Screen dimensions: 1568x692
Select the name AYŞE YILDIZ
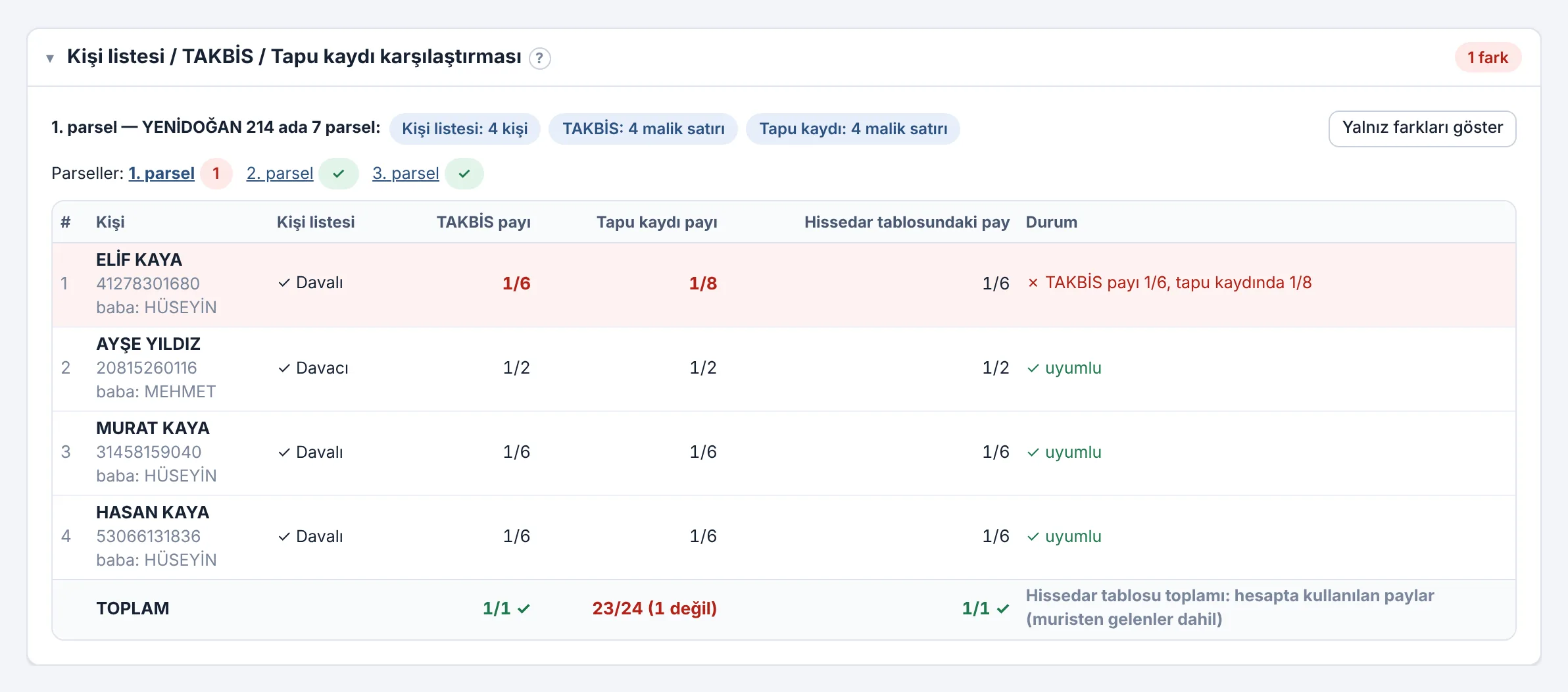click(x=148, y=344)
